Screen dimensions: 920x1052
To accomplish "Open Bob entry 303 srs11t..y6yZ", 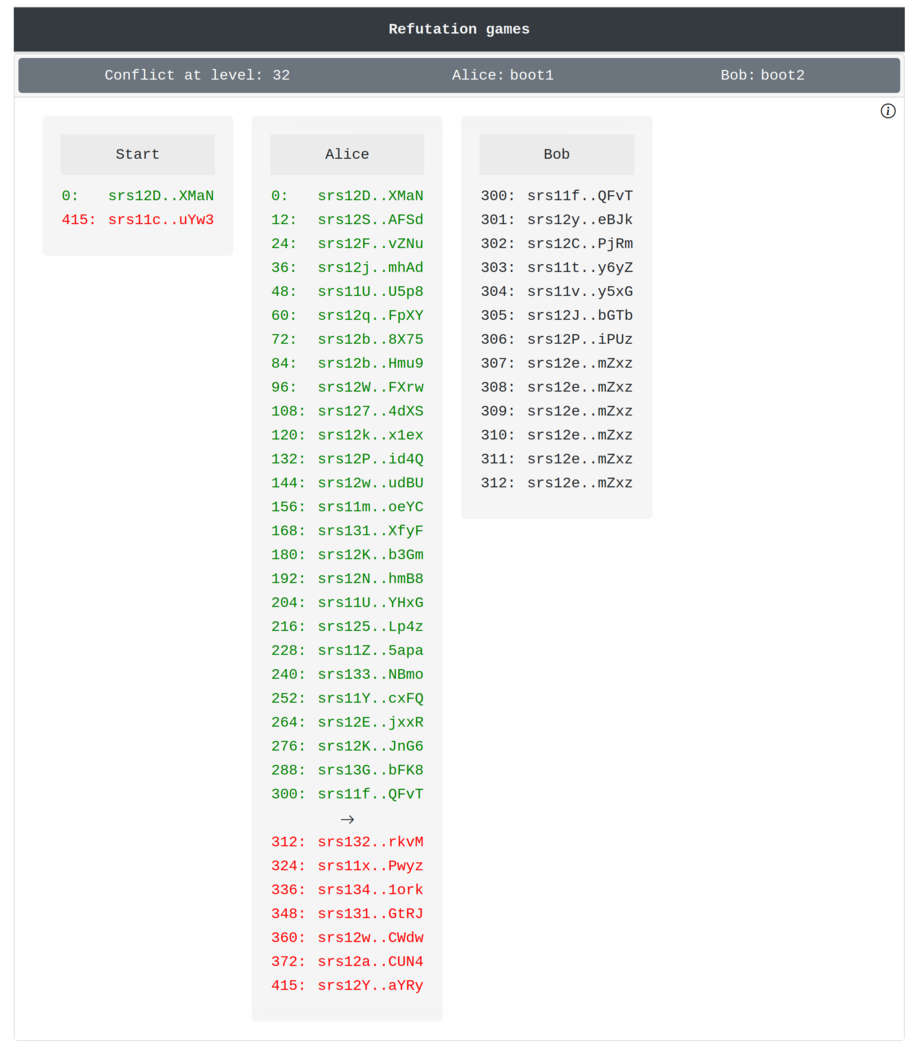I will [x=580, y=268].
